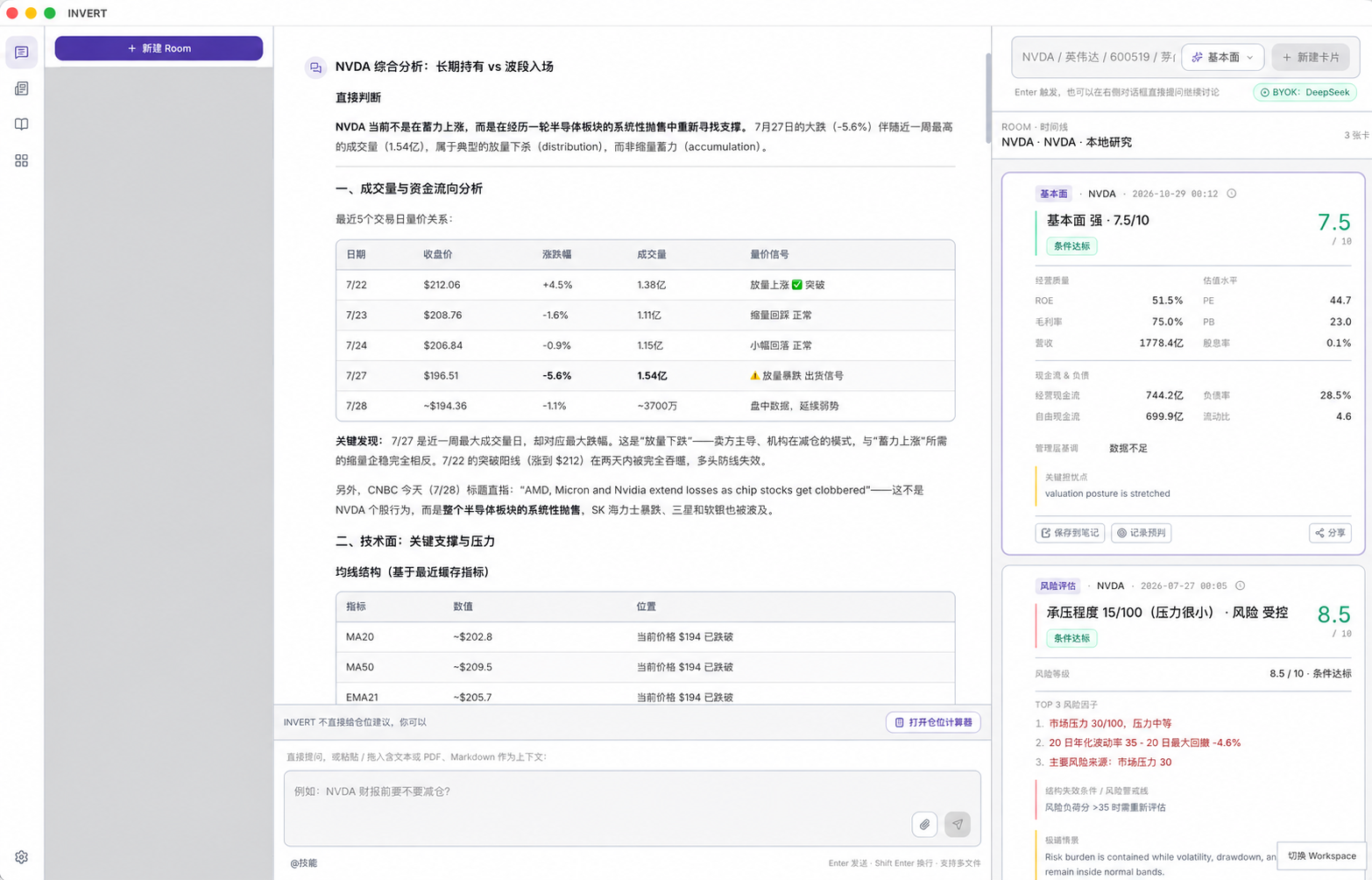Click the 放量暴跌 出货信号 signal cell
The image size is (1372, 880).
point(796,375)
